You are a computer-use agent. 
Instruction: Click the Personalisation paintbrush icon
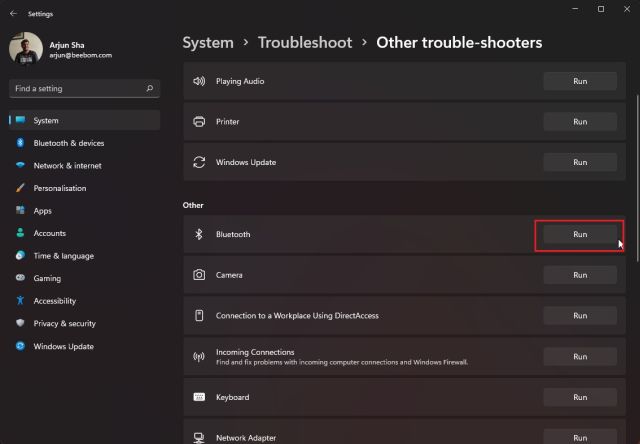[20, 188]
